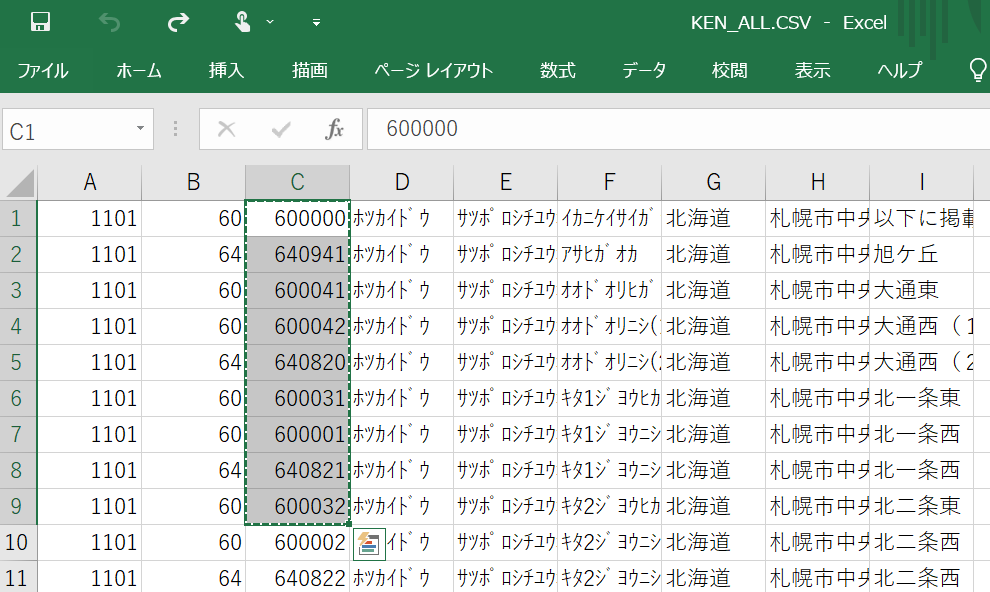Click cell D1 containing ﾎｯｶｲﾄﾞｳ
This screenshot has width=990, height=592.
click(x=402, y=218)
